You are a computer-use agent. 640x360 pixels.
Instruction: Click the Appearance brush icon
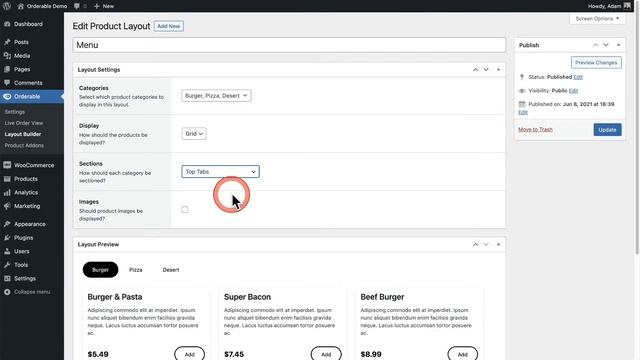click(x=7, y=224)
